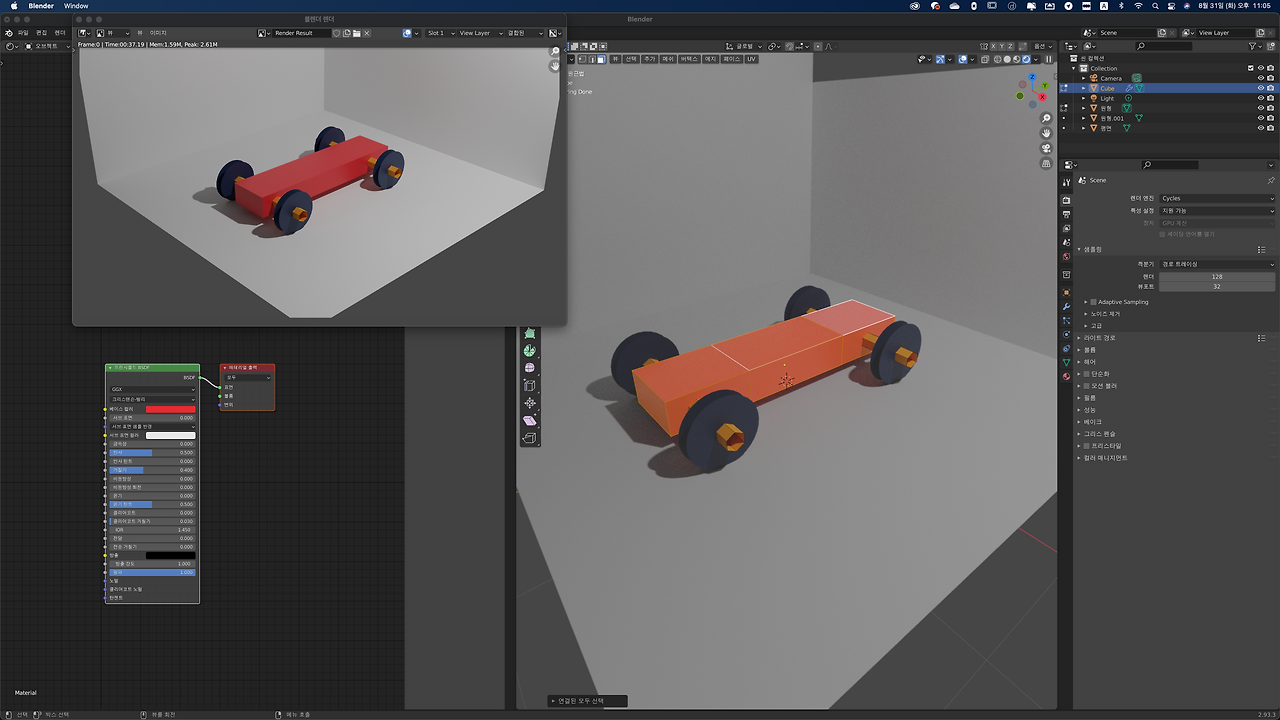Click the red base color swatch
The width and height of the screenshot is (1280, 720).
170,409
